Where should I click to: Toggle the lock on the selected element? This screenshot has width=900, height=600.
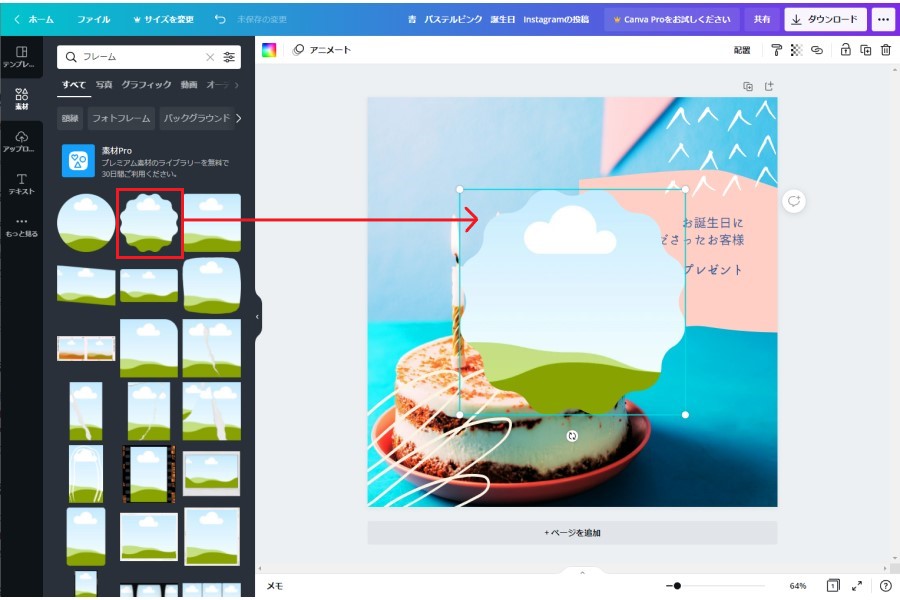(846, 50)
